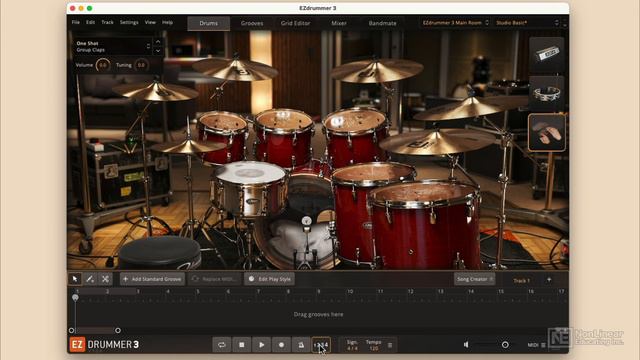Open the Song Creator panel
The width and height of the screenshot is (640, 360).
[475, 279]
